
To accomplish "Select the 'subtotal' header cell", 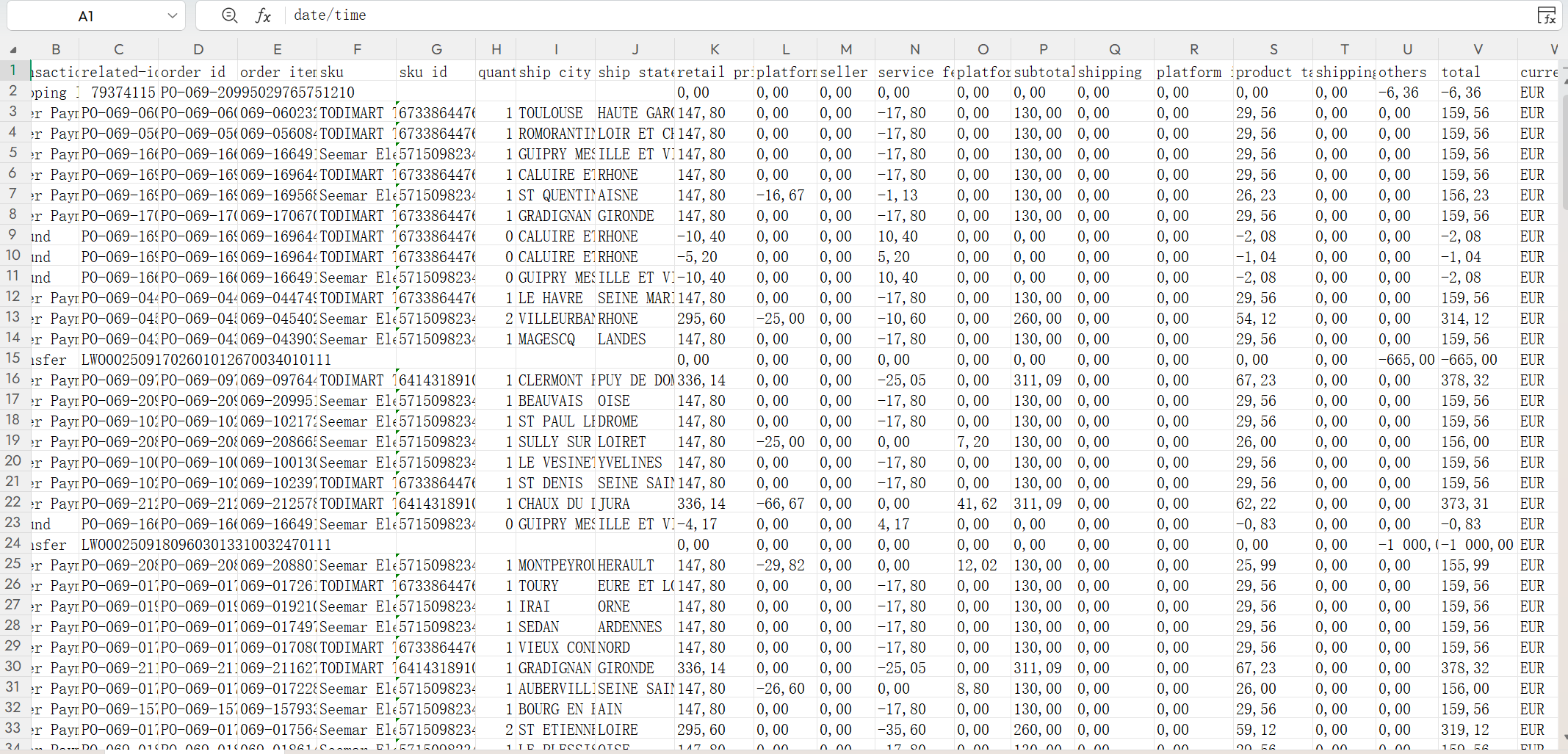I will point(1043,72).
